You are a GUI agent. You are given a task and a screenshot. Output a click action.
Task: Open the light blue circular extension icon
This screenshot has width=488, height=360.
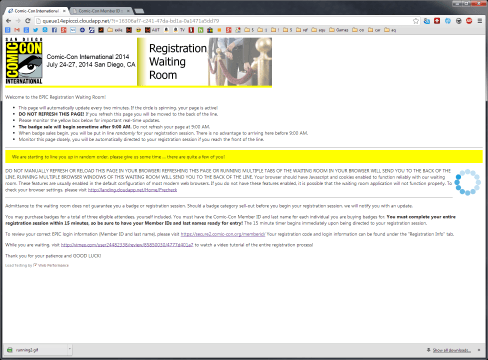coord(448,21)
